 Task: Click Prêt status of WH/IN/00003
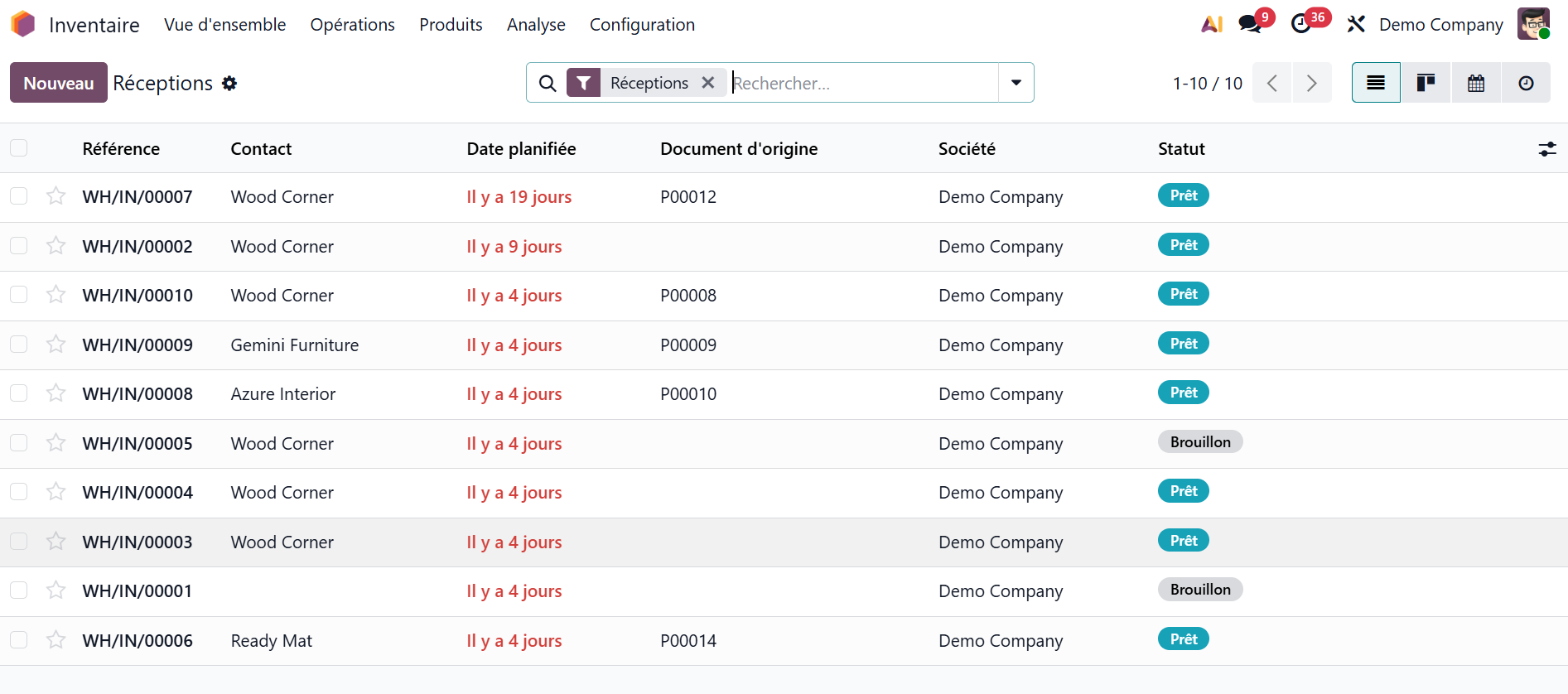click(x=1184, y=541)
